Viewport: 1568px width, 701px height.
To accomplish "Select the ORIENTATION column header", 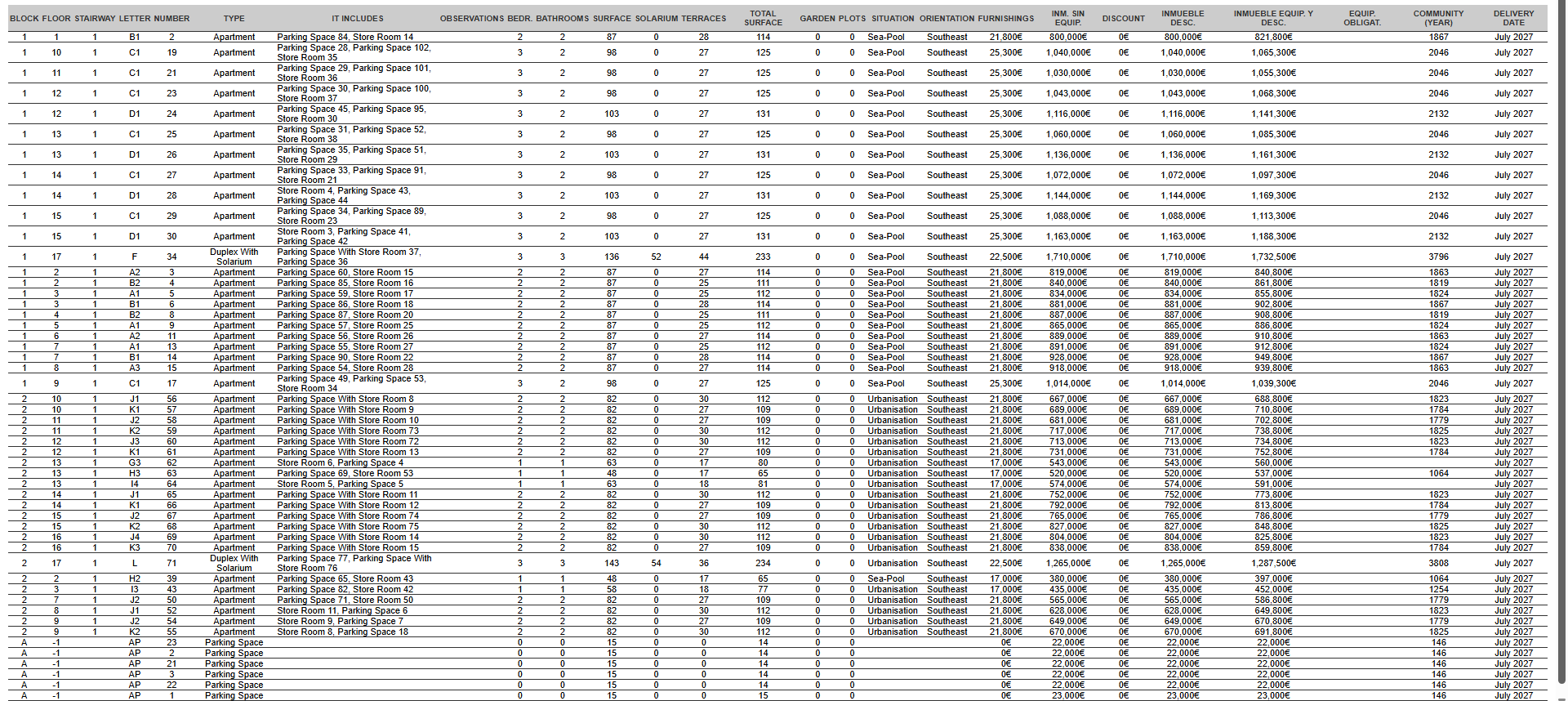I will coord(947,18).
